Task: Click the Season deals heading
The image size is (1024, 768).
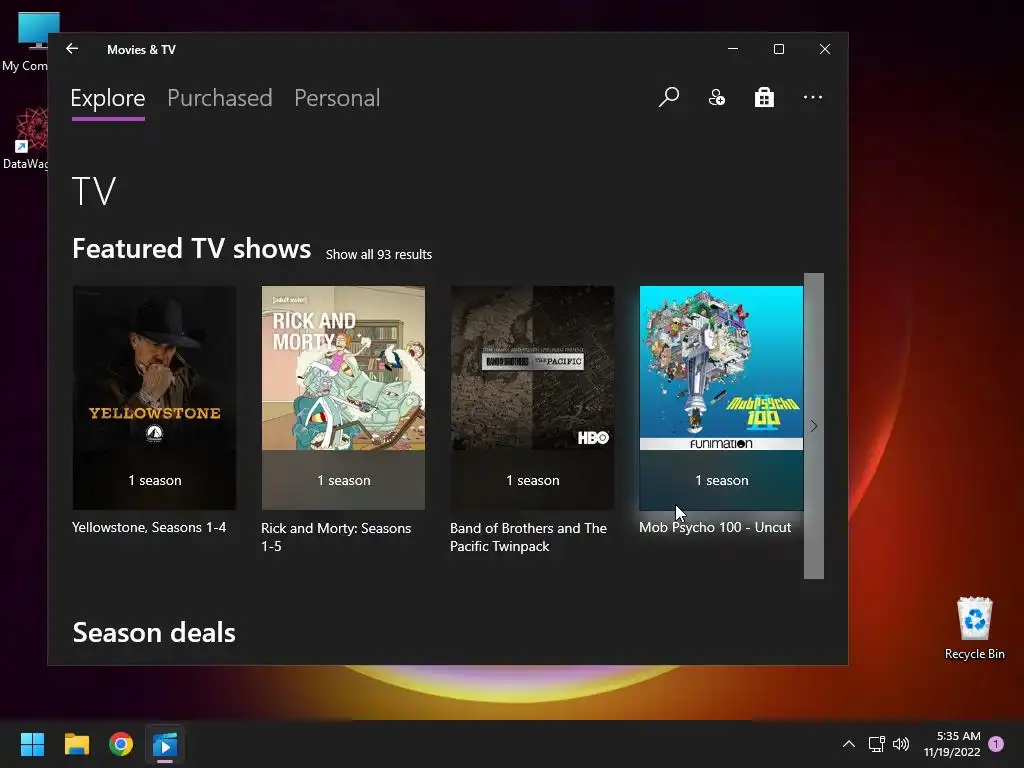Action: (x=154, y=633)
